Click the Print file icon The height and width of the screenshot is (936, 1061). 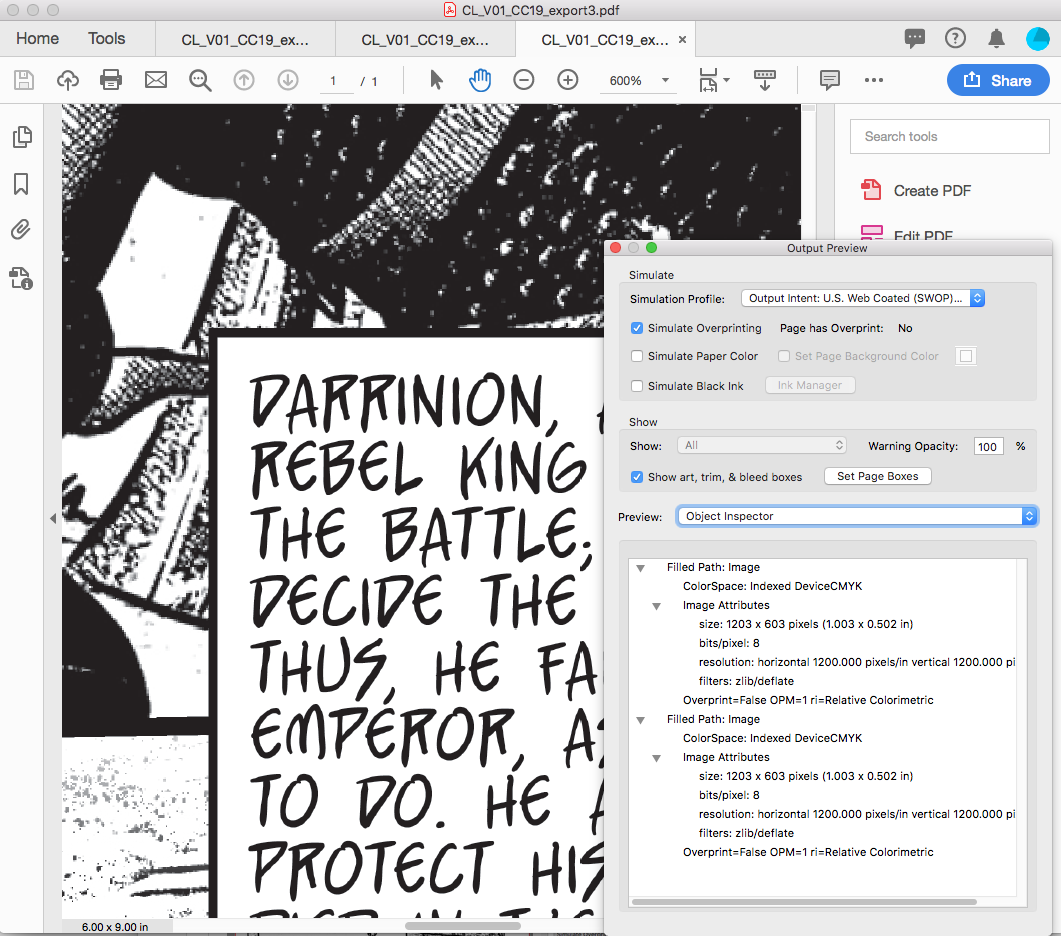tap(111, 80)
